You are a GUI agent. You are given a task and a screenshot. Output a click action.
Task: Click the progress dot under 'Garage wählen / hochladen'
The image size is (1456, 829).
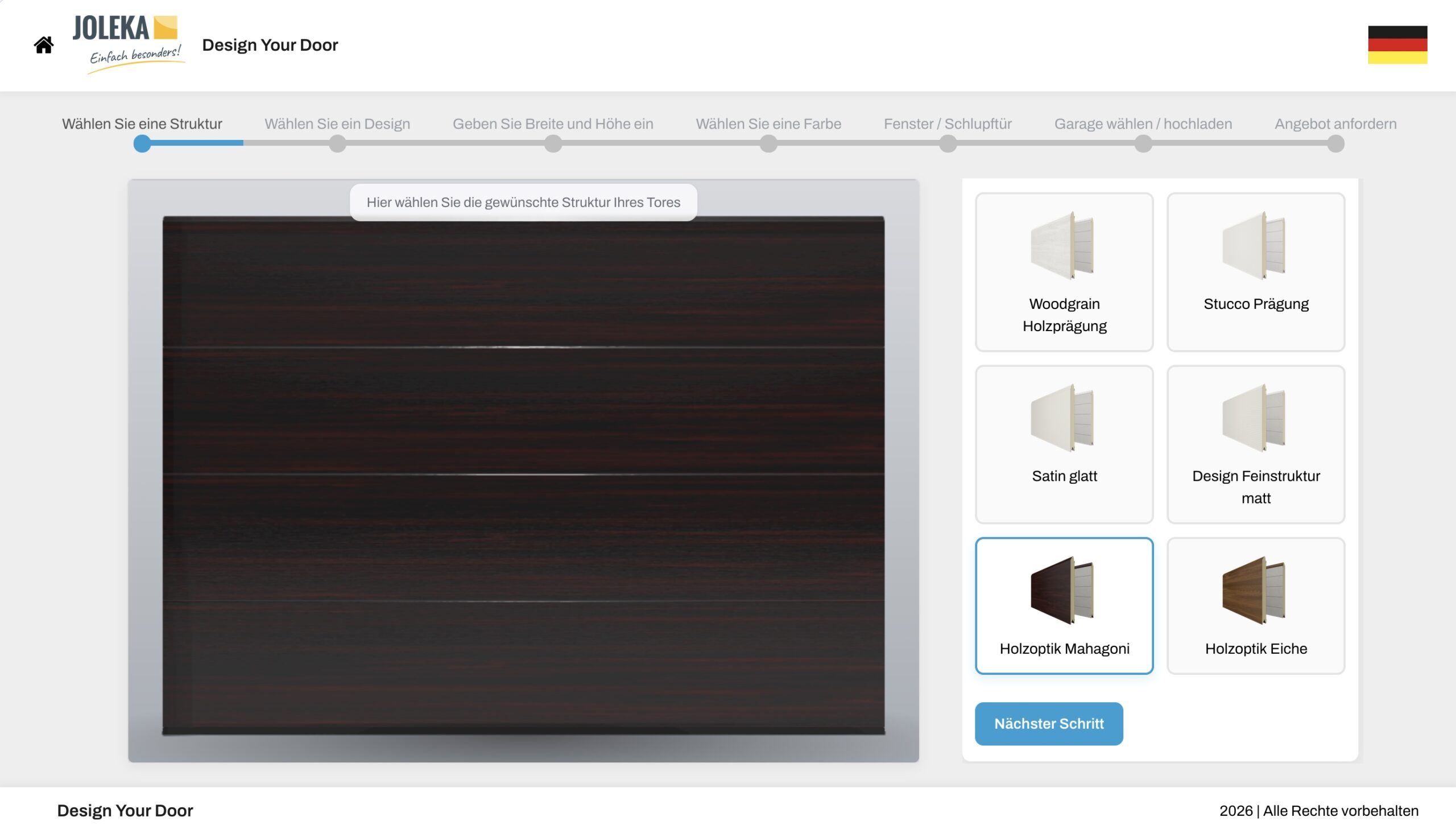tap(1143, 144)
